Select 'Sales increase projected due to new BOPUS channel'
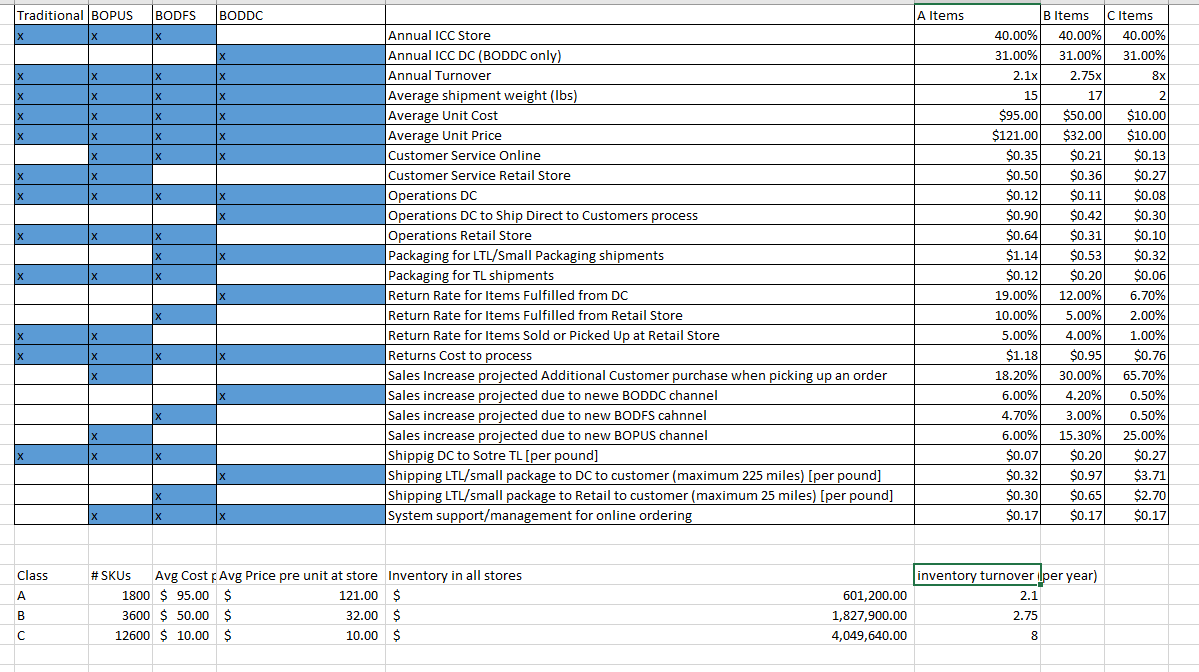Viewport: 1199px width, 672px height. point(650,436)
